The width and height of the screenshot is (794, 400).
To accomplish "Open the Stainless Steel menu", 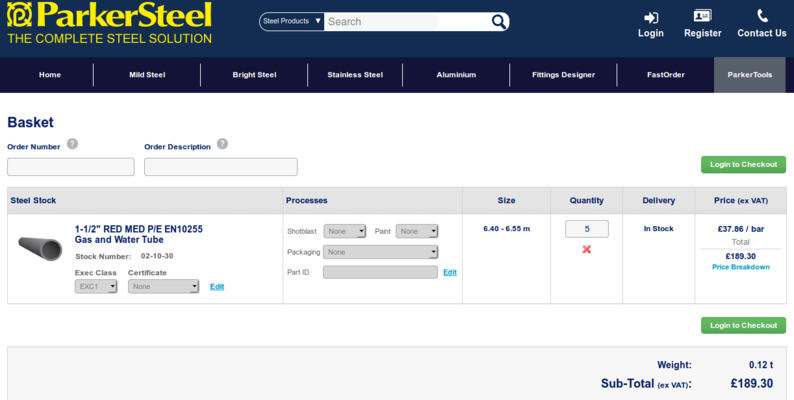I will click(355, 74).
